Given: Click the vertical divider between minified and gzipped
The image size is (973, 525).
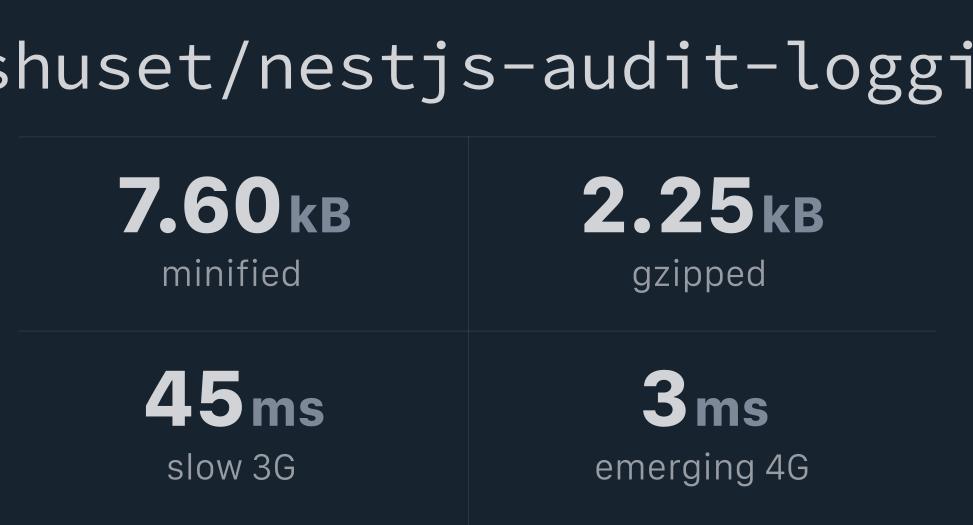Looking at the screenshot, I should coord(468,234).
